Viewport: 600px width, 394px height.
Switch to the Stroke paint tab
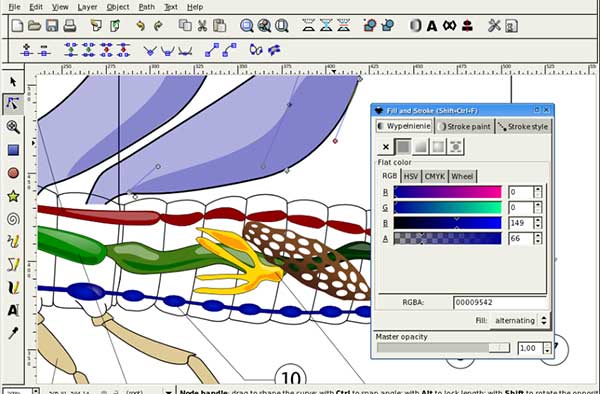(x=465, y=127)
